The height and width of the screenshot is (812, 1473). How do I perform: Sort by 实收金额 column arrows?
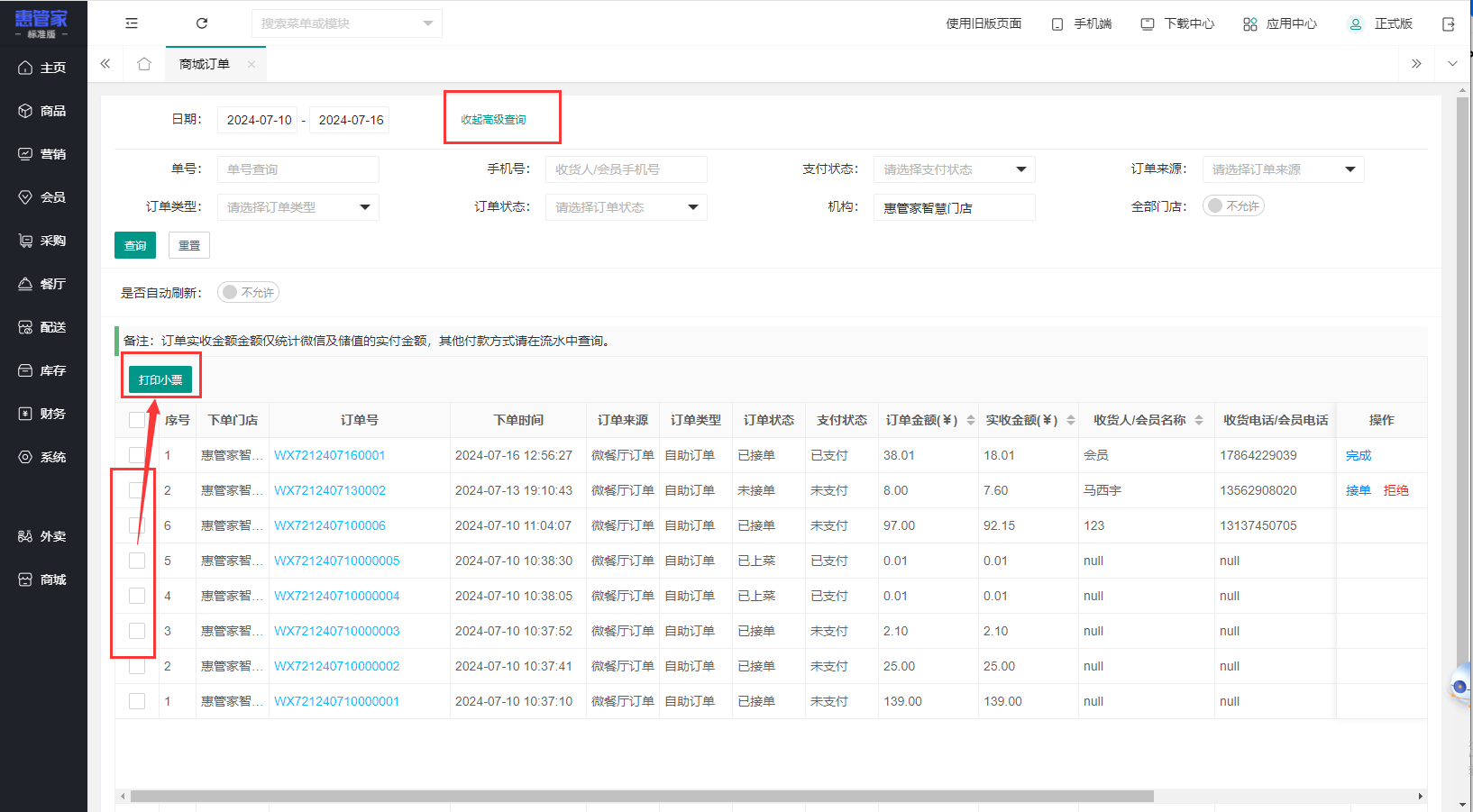1071,420
